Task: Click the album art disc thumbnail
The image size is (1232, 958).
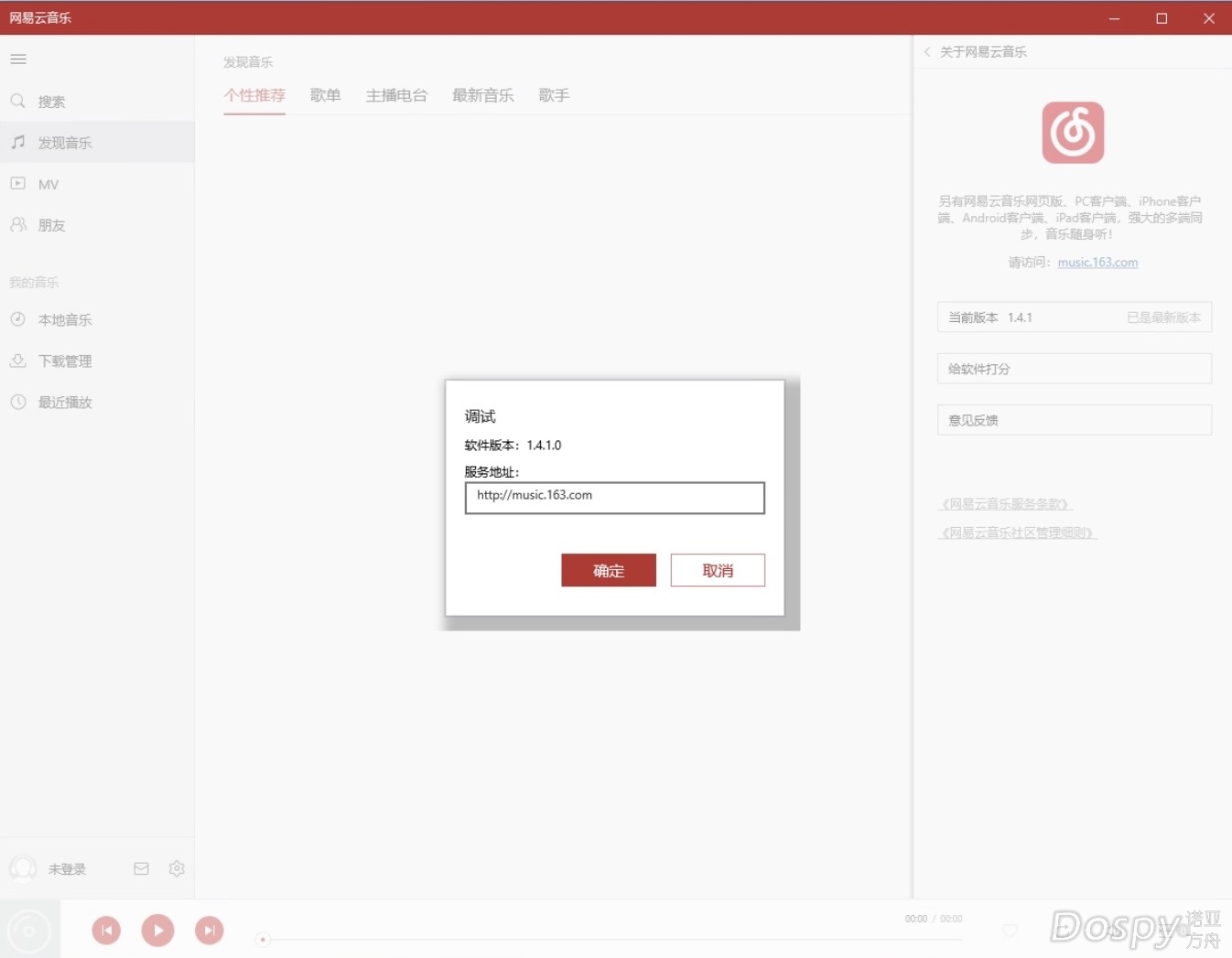Action: (29, 931)
